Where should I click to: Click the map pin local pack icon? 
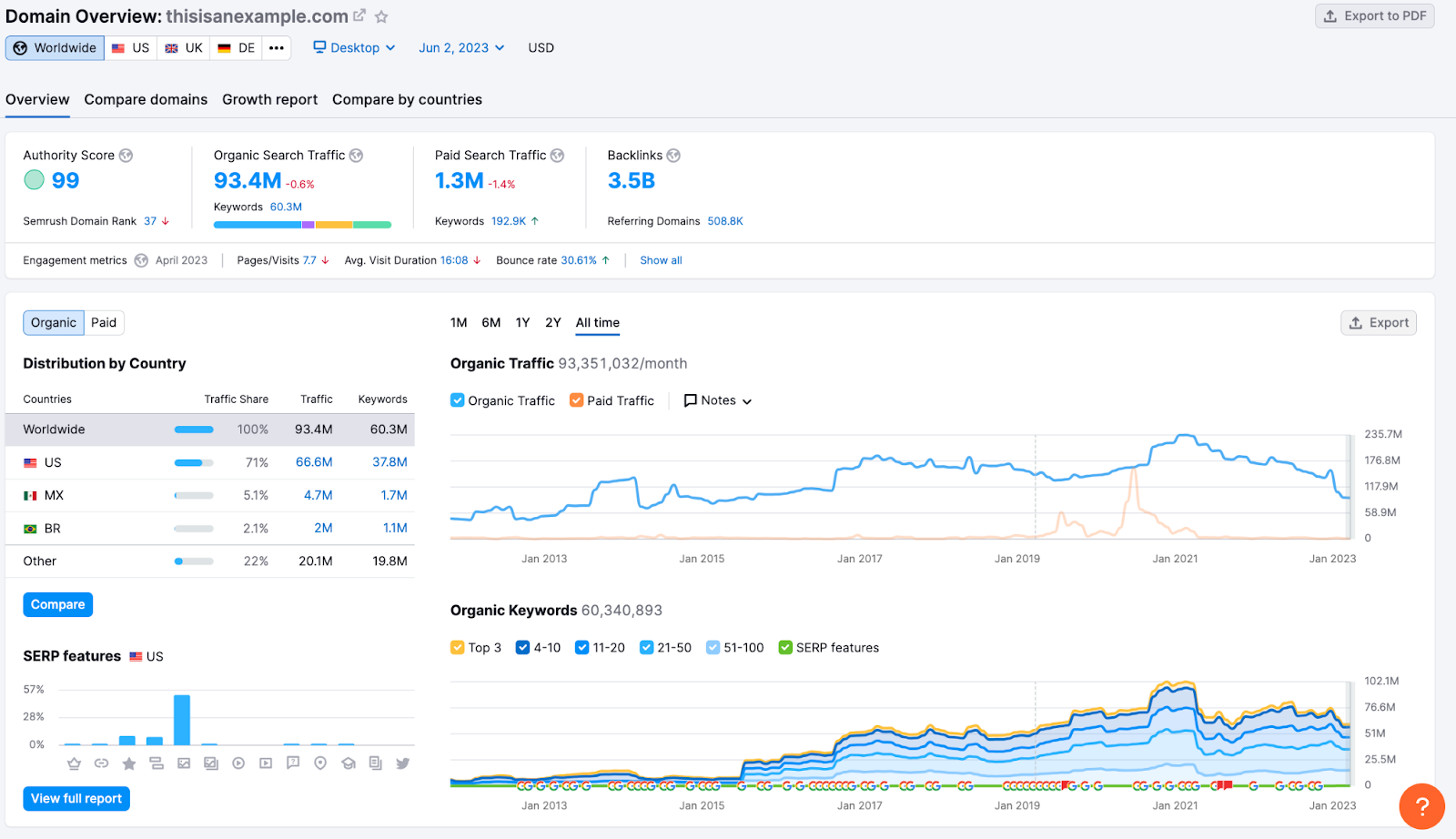coord(320,763)
